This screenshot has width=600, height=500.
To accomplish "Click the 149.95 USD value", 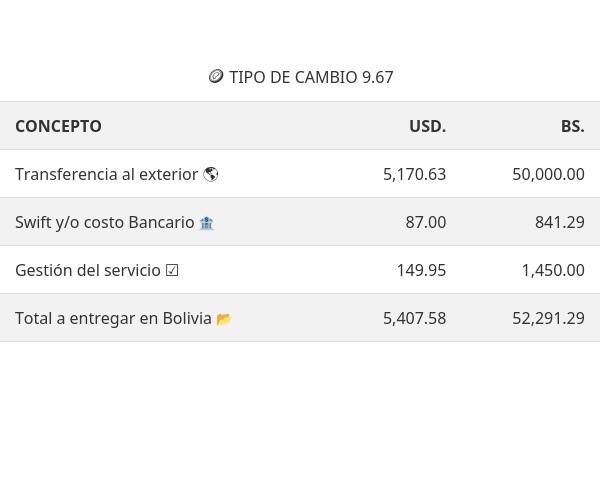I will point(421,270).
